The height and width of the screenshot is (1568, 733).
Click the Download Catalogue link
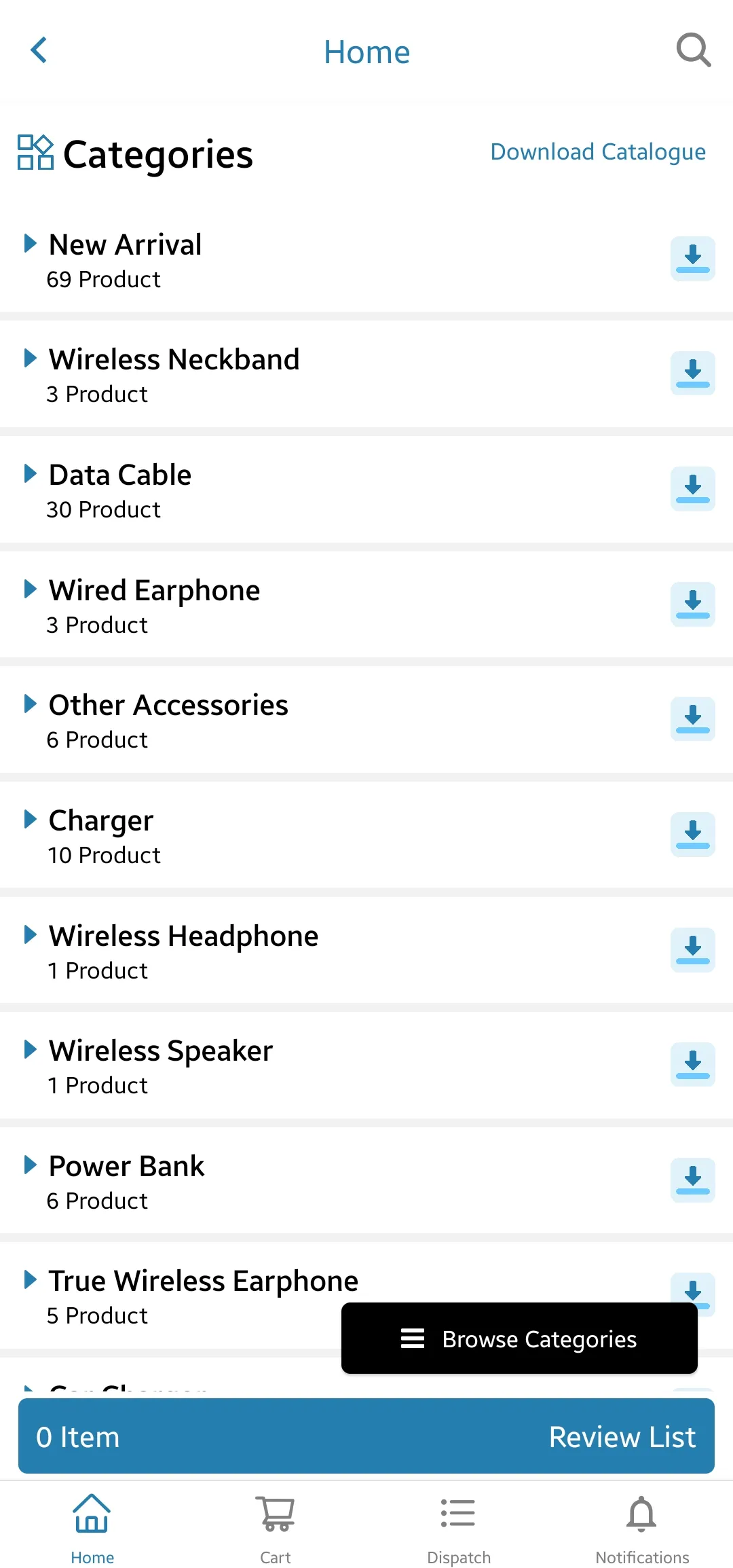click(x=598, y=152)
